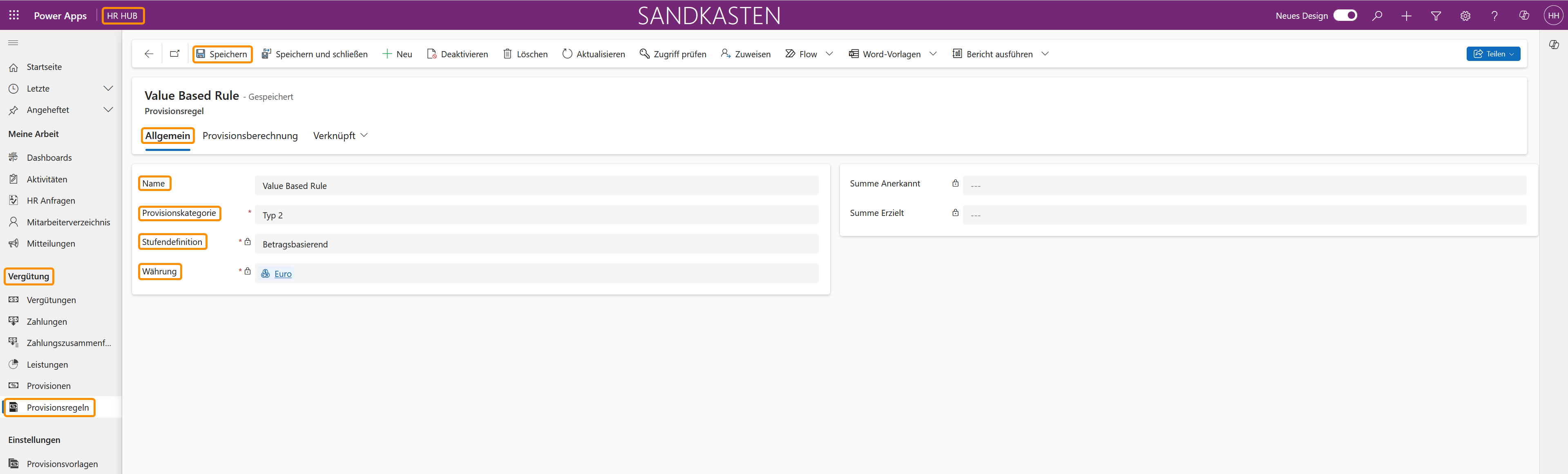
Task: Click the search magnifier icon in header
Action: click(1377, 16)
